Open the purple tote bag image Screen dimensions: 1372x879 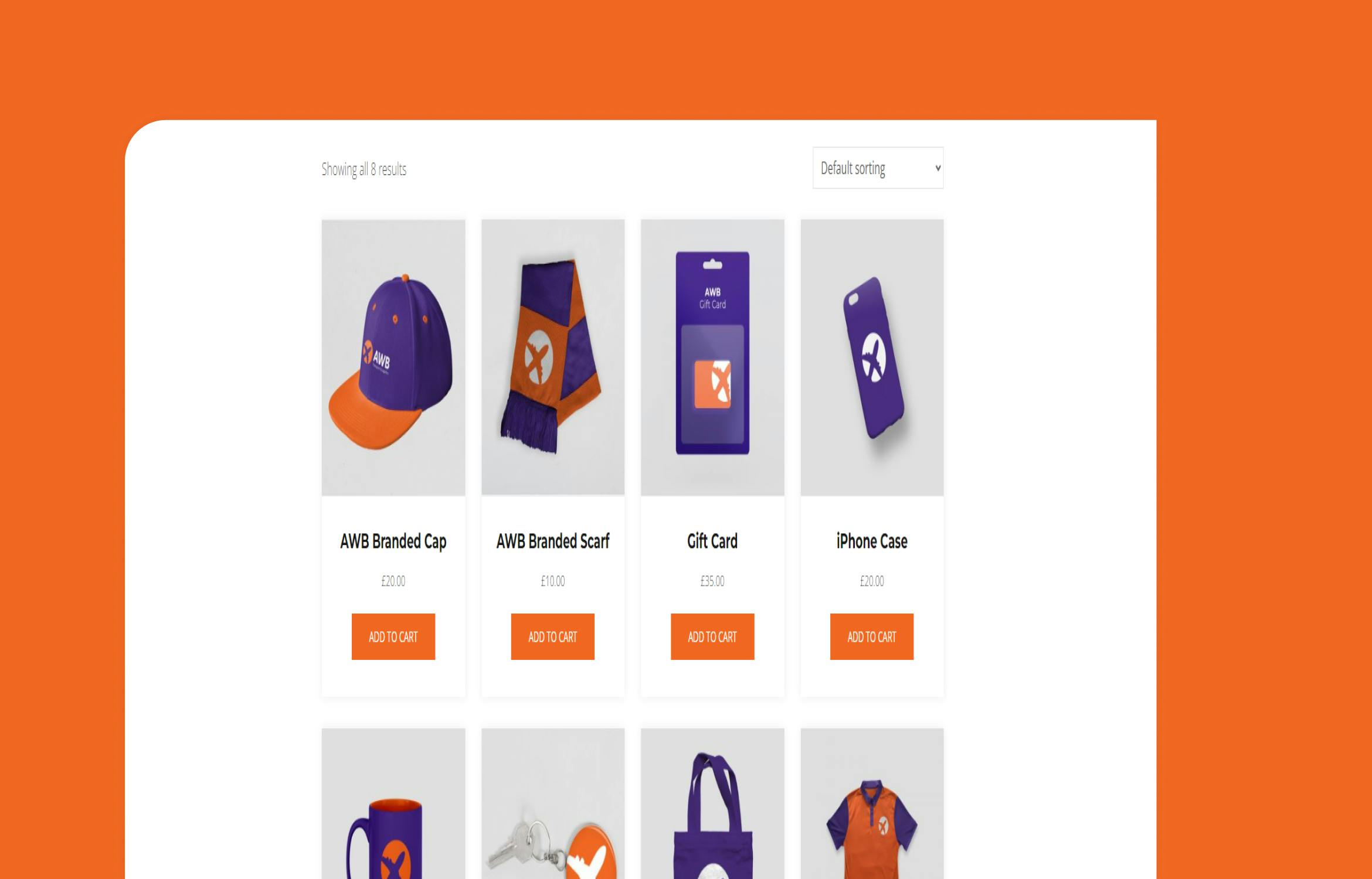click(x=712, y=804)
